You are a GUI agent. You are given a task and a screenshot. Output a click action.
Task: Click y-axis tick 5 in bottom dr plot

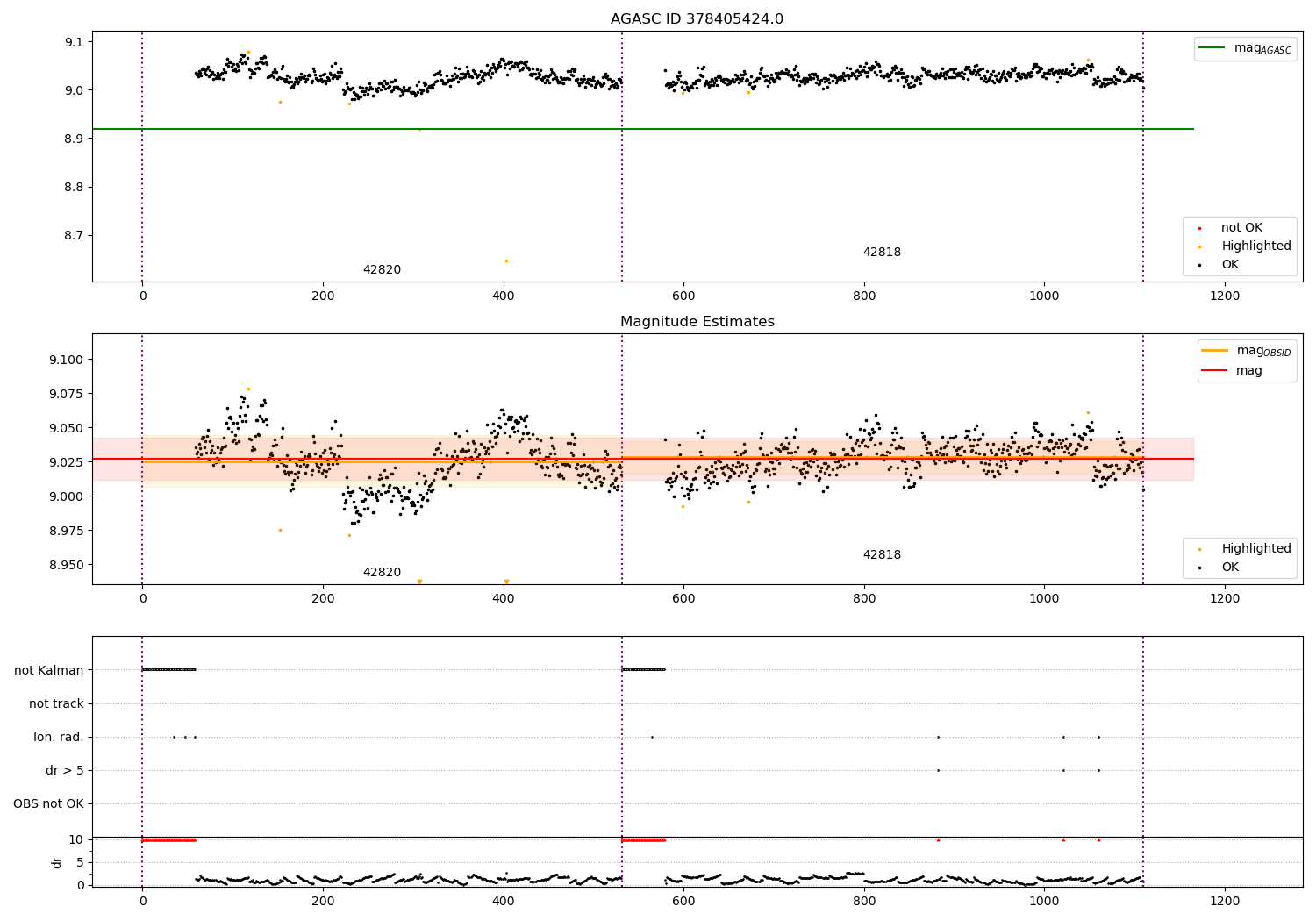coord(80,862)
